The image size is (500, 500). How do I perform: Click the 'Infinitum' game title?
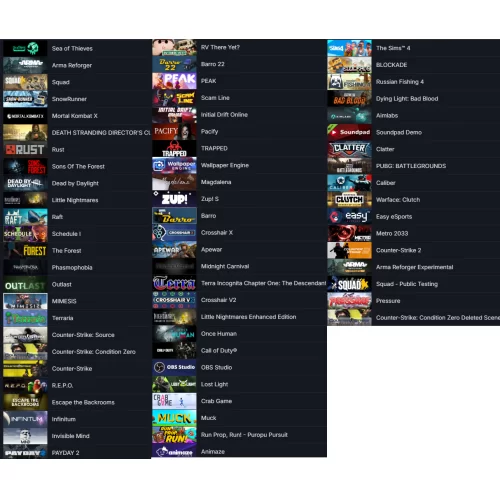click(x=64, y=419)
